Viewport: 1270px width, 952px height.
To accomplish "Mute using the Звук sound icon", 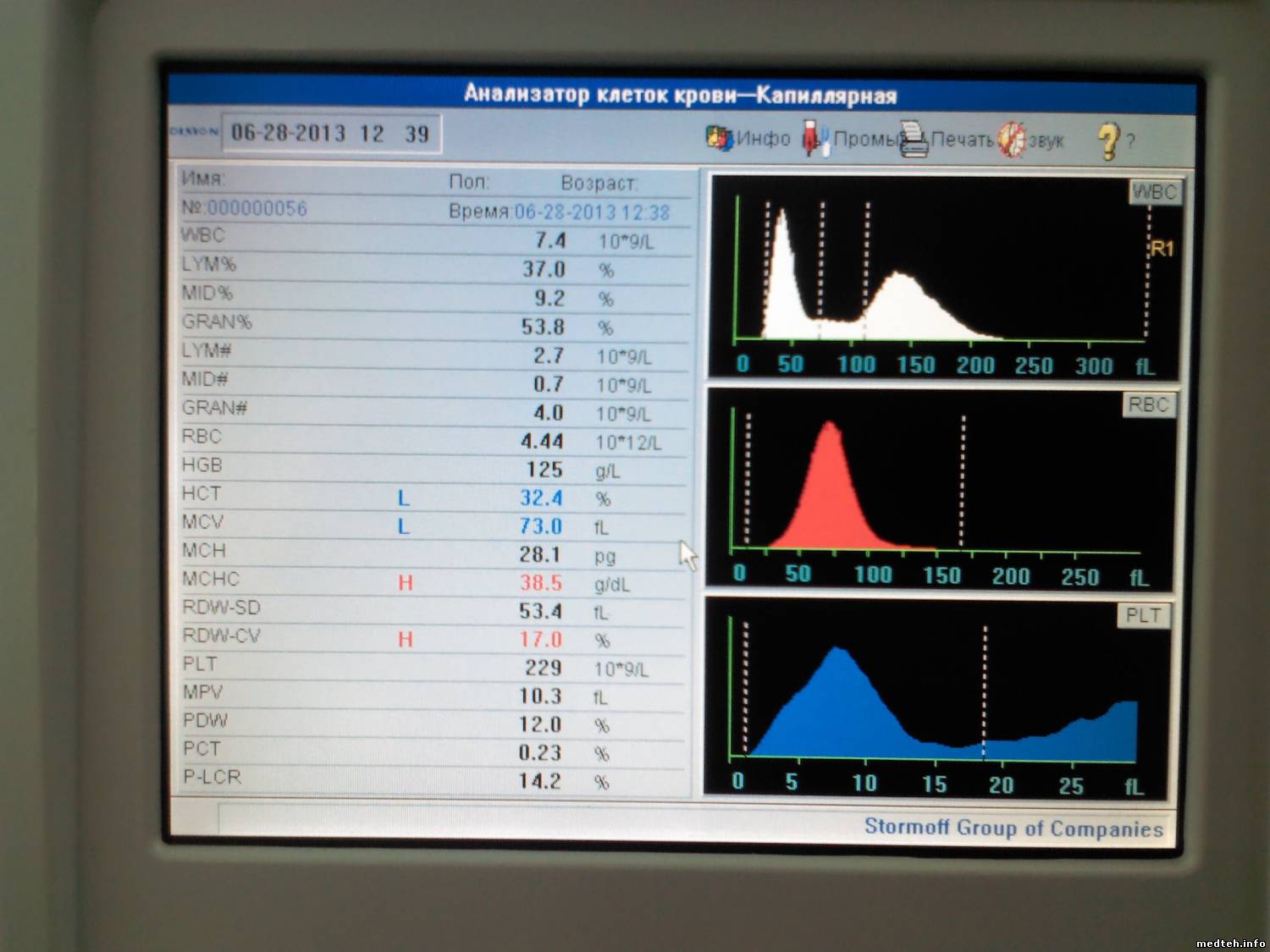I will point(1012,140).
